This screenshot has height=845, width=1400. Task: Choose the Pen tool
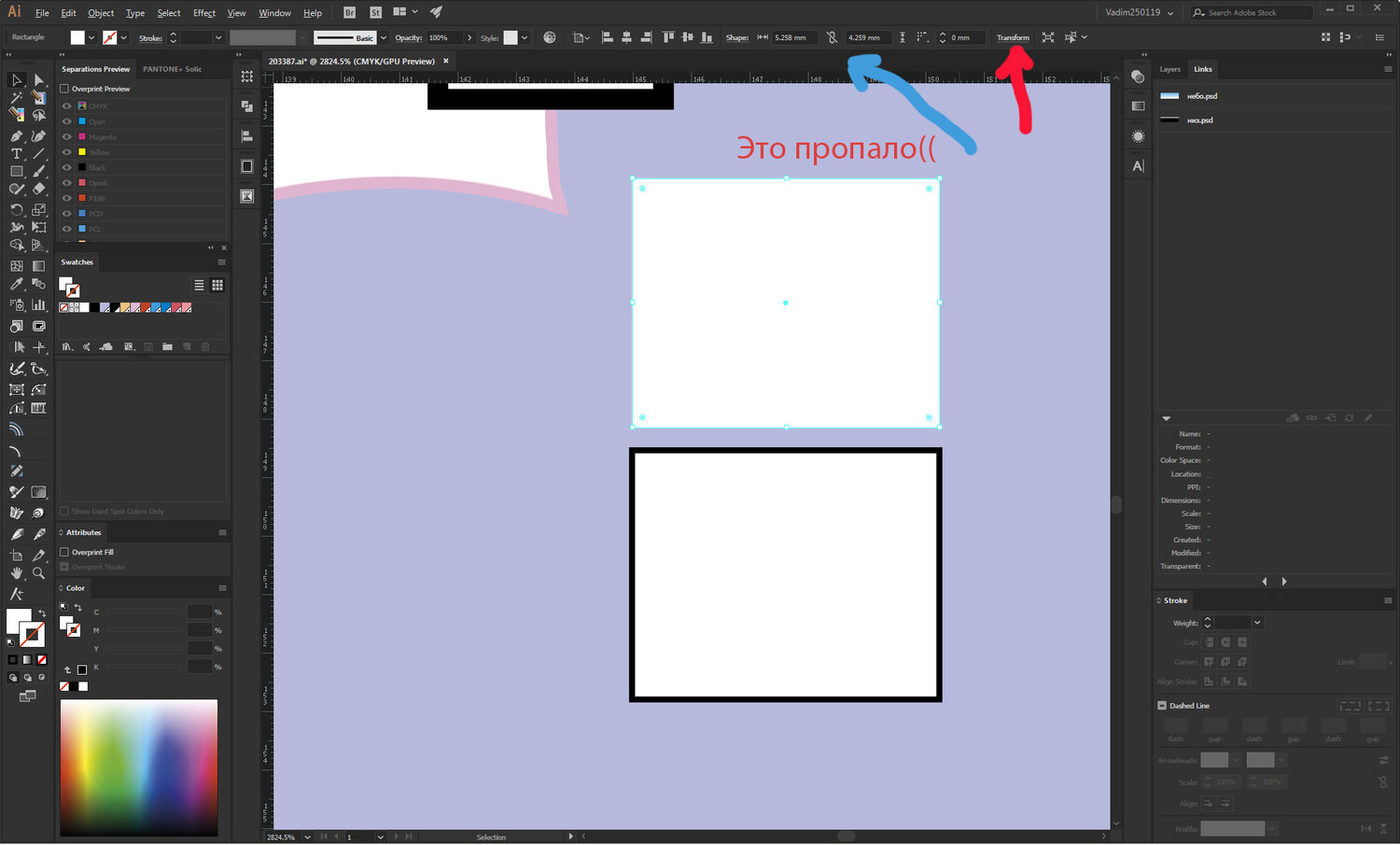(17, 136)
